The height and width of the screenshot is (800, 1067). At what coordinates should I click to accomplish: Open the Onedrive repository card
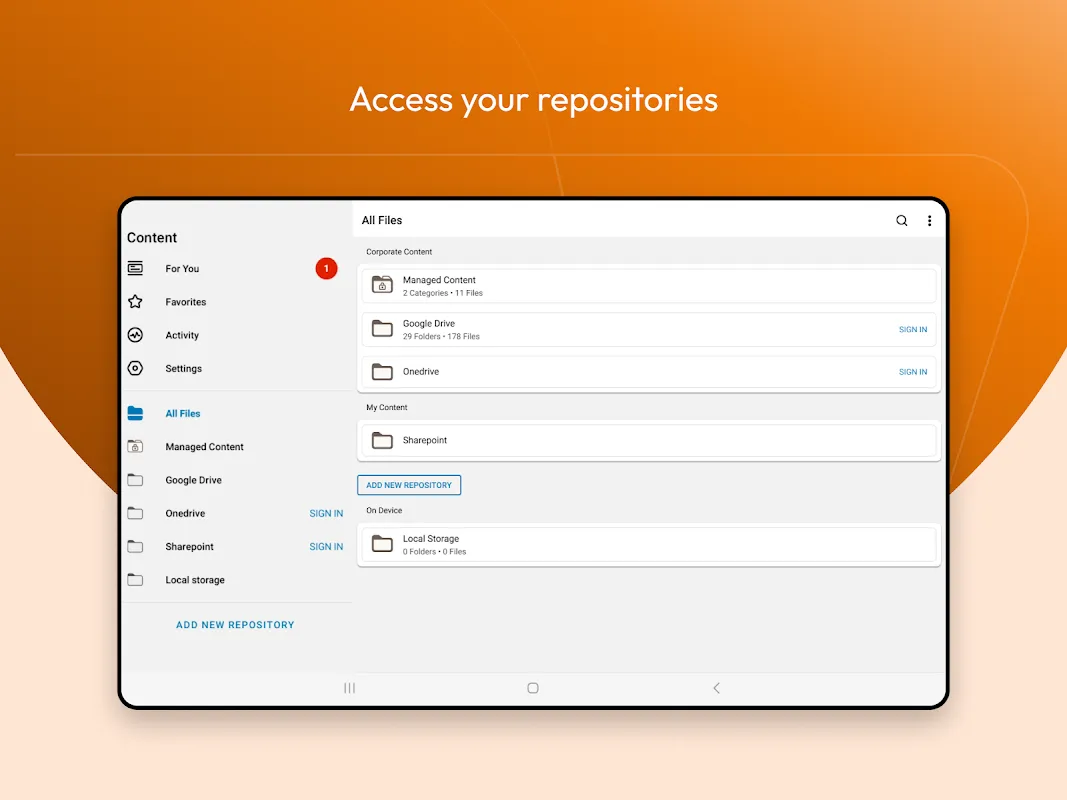pos(649,371)
